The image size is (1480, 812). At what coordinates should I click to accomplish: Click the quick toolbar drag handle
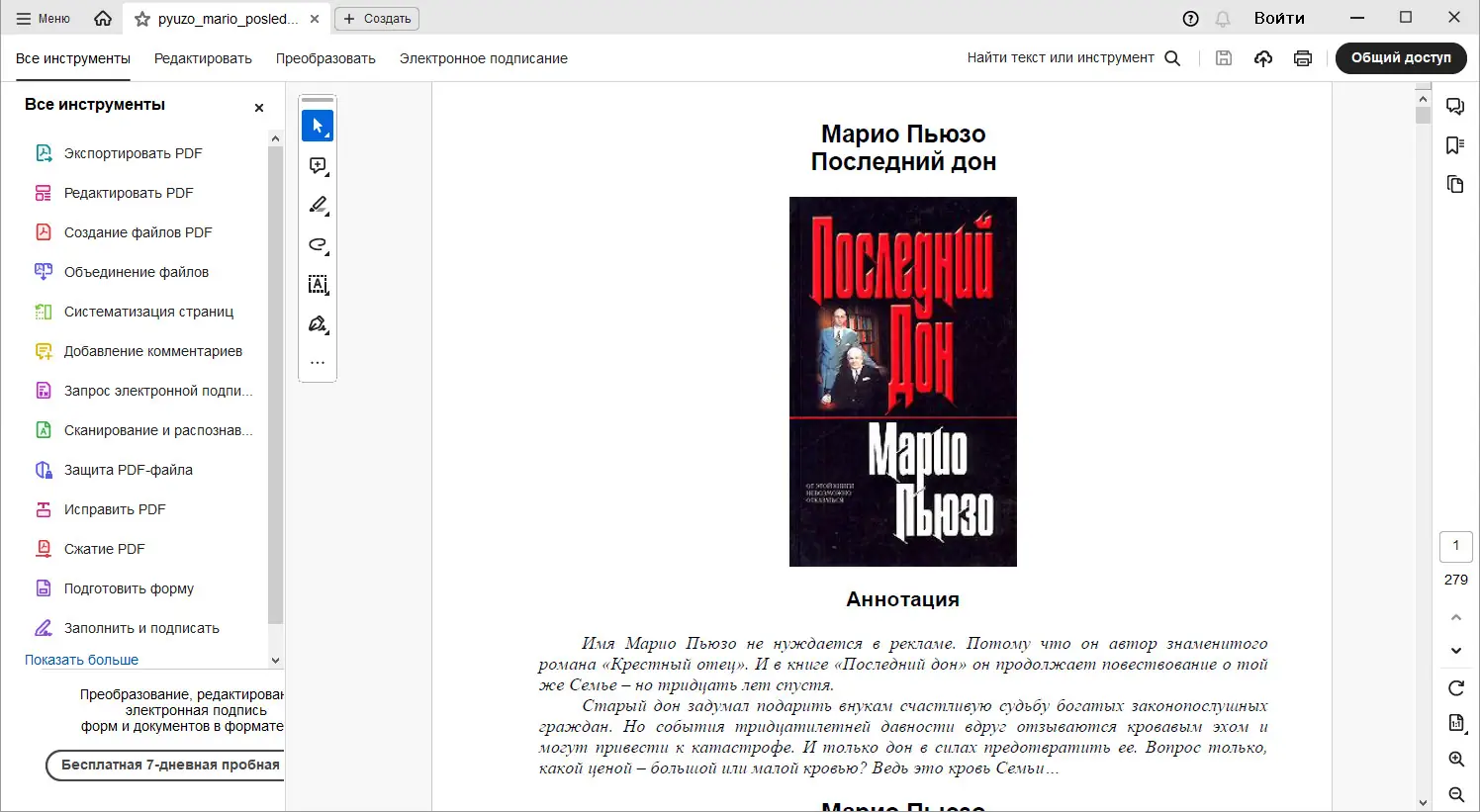tap(318, 100)
